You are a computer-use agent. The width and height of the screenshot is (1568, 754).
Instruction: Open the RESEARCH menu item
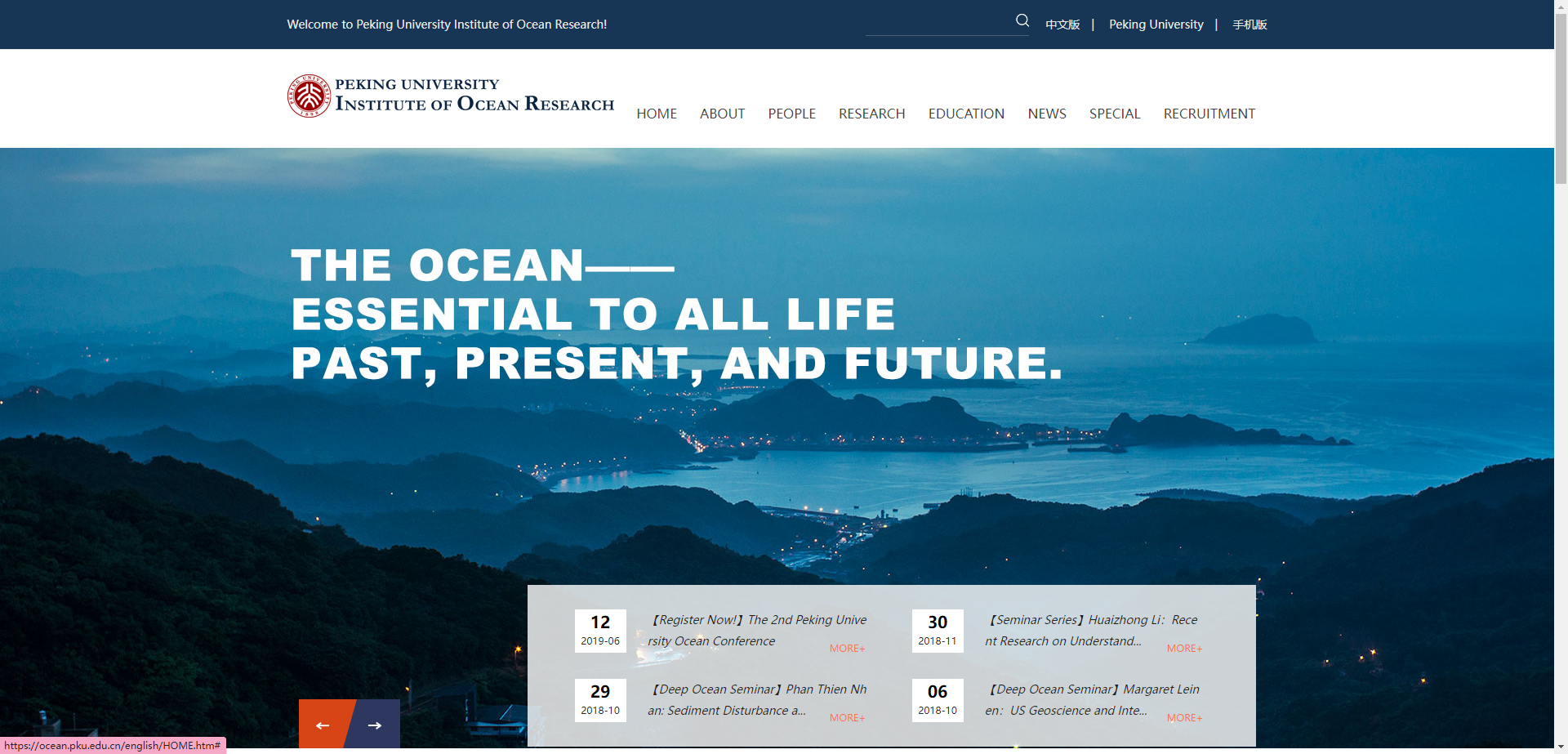871,114
